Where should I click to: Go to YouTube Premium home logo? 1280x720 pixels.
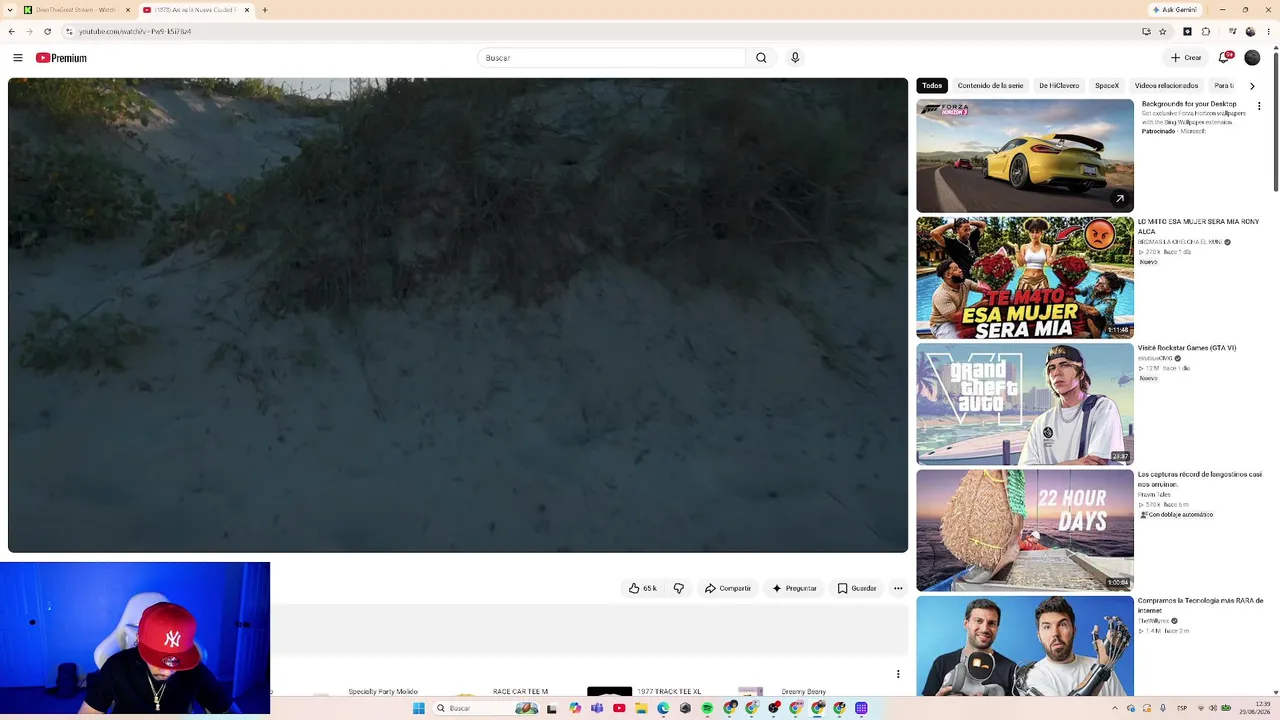(x=61, y=58)
